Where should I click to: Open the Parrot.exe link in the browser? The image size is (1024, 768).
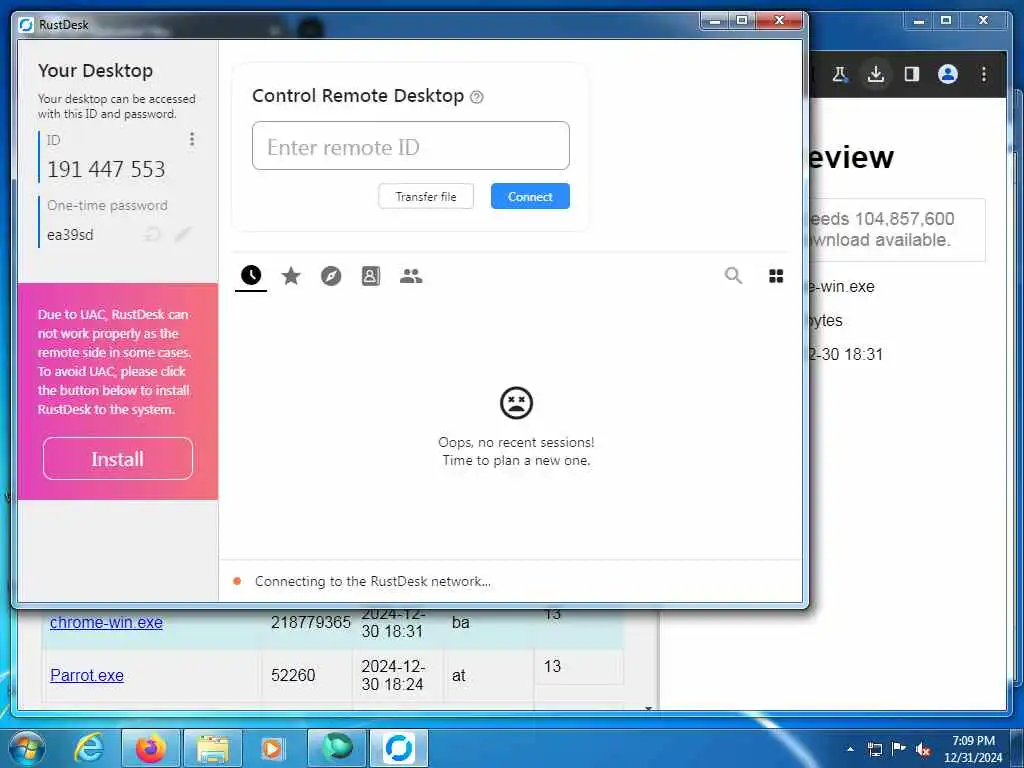tap(87, 675)
